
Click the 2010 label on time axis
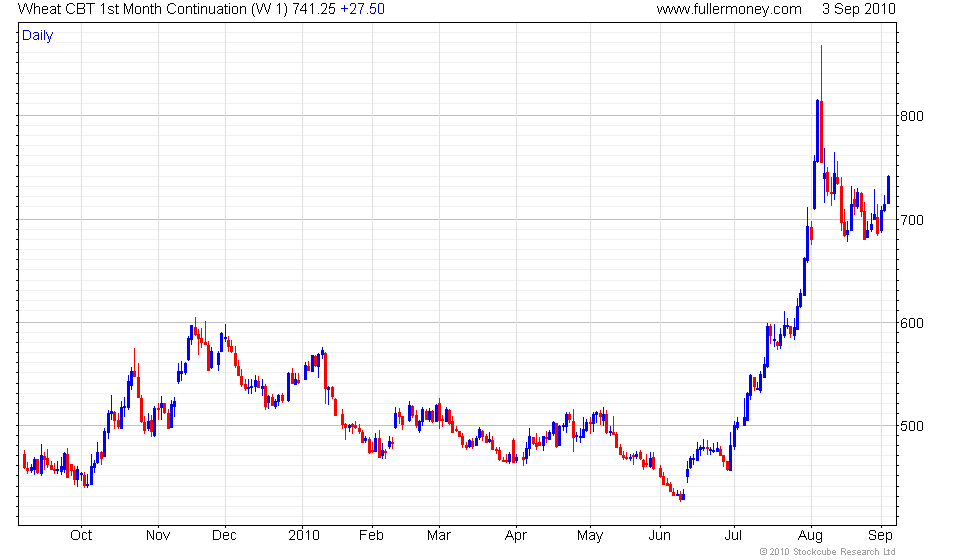[x=304, y=536]
